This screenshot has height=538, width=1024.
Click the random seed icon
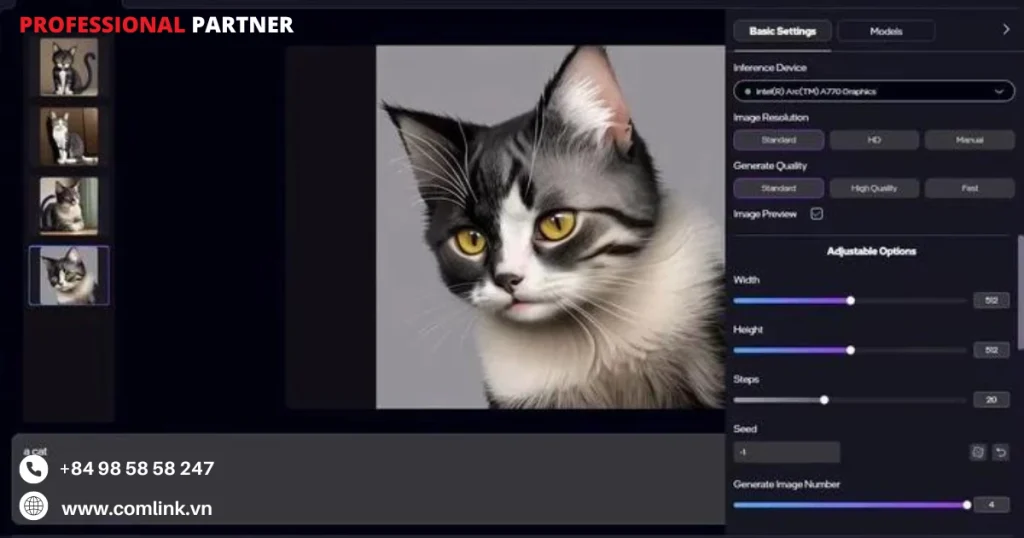[x=977, y=452]
